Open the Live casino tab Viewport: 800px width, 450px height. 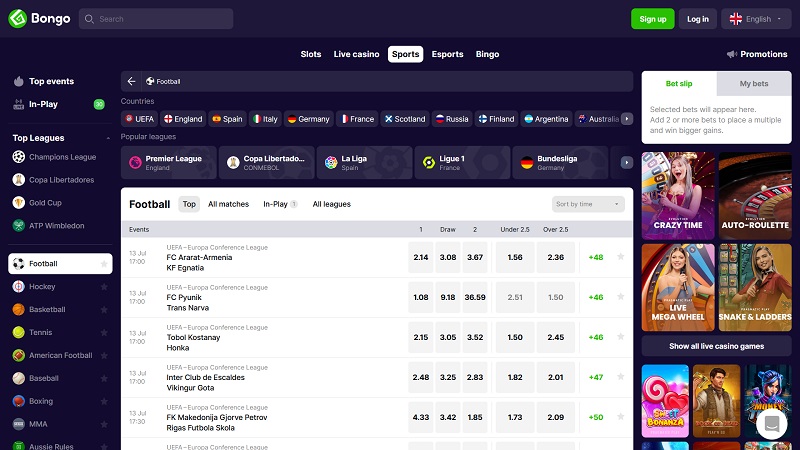[356, 54]
